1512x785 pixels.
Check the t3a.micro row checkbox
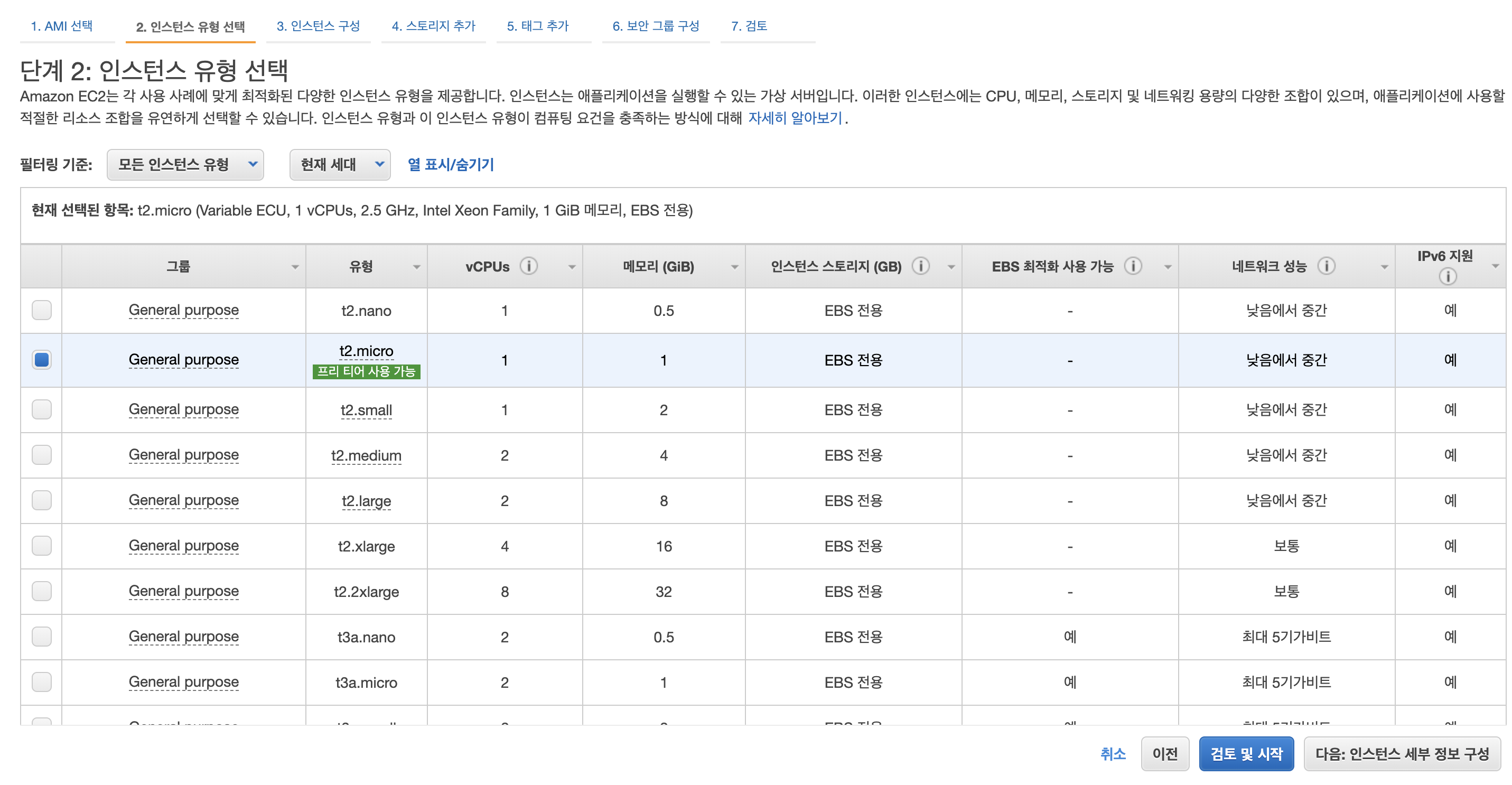(x=42, y=683)
